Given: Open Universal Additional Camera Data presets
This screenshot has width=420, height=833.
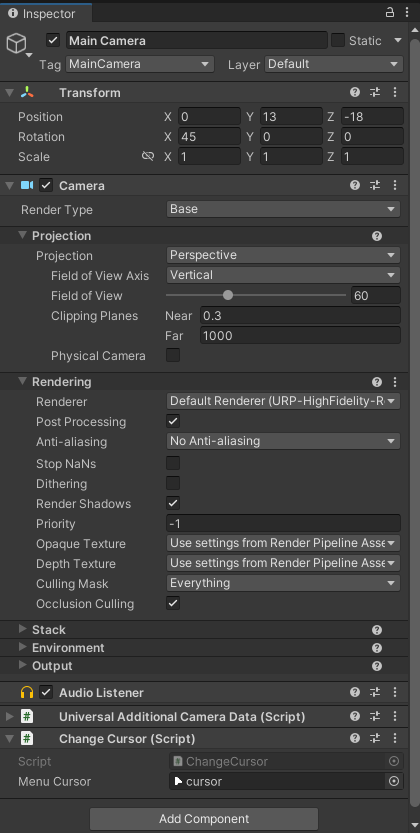Looking at the screenshot, I should 375,717.
